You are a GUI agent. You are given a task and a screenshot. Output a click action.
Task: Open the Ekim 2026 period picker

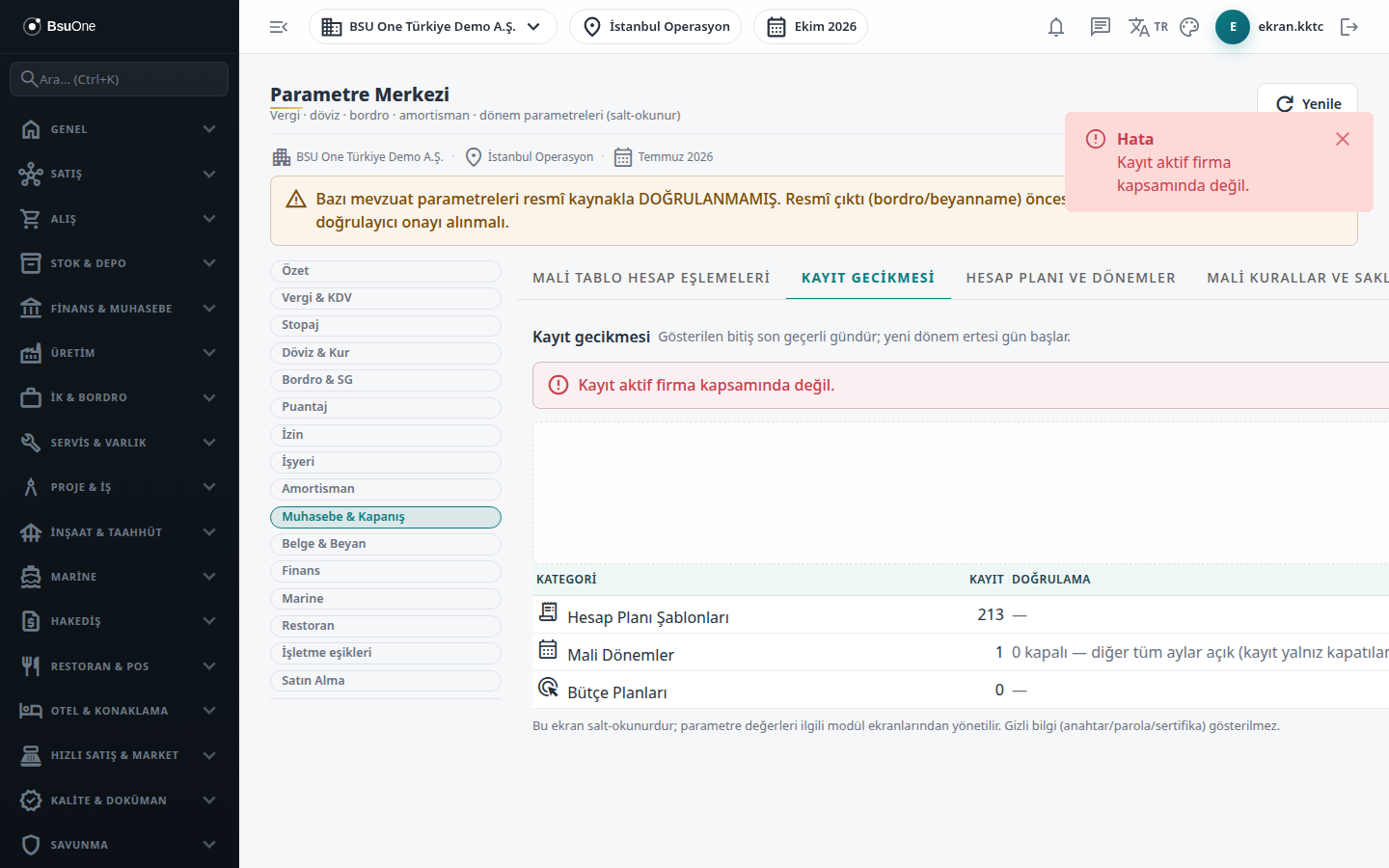click(x=810, y=27)
